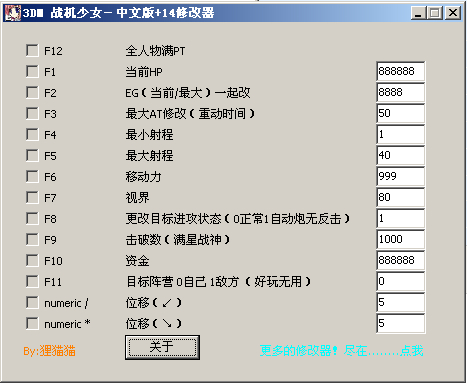
Task: Click the 击破数（满星战神）label
Action: [178, 240]
